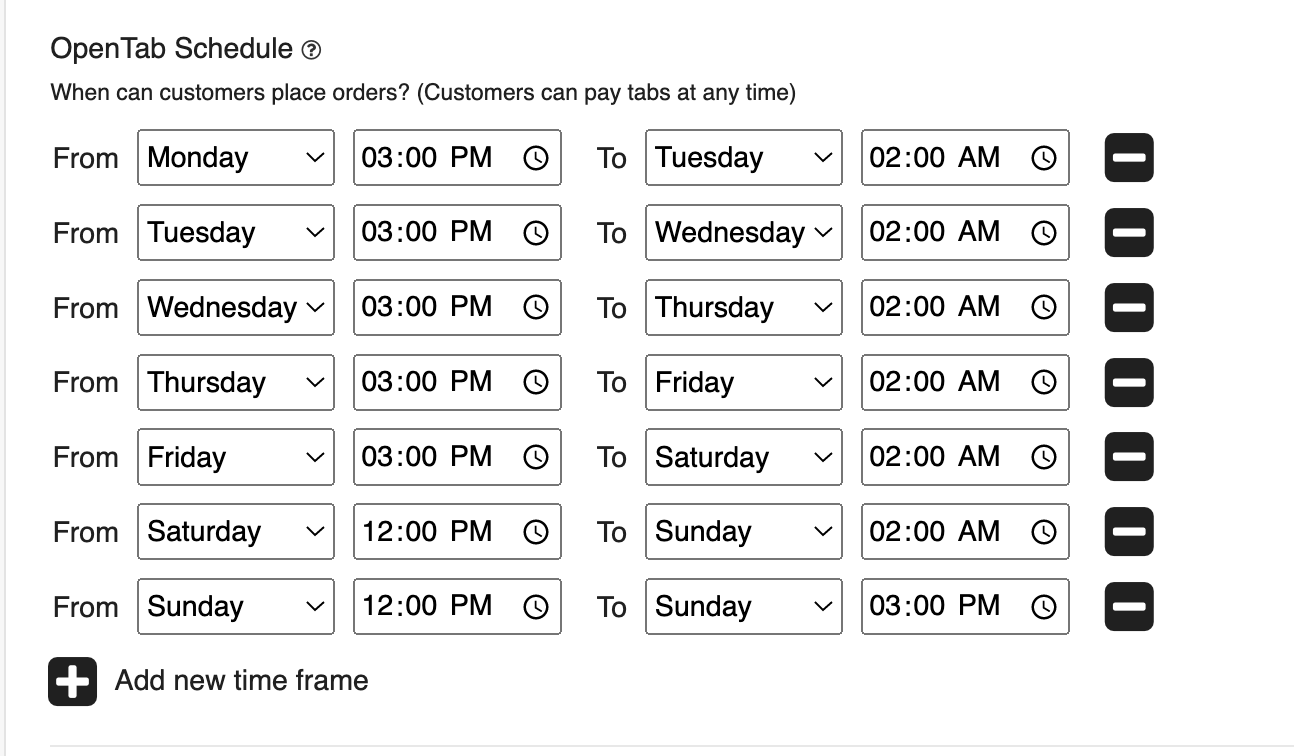The width and height of the screenshot is (1294, 756).
Task: Open clock picker for Monday 03:00 PM start
Action: tap(536, 158)
